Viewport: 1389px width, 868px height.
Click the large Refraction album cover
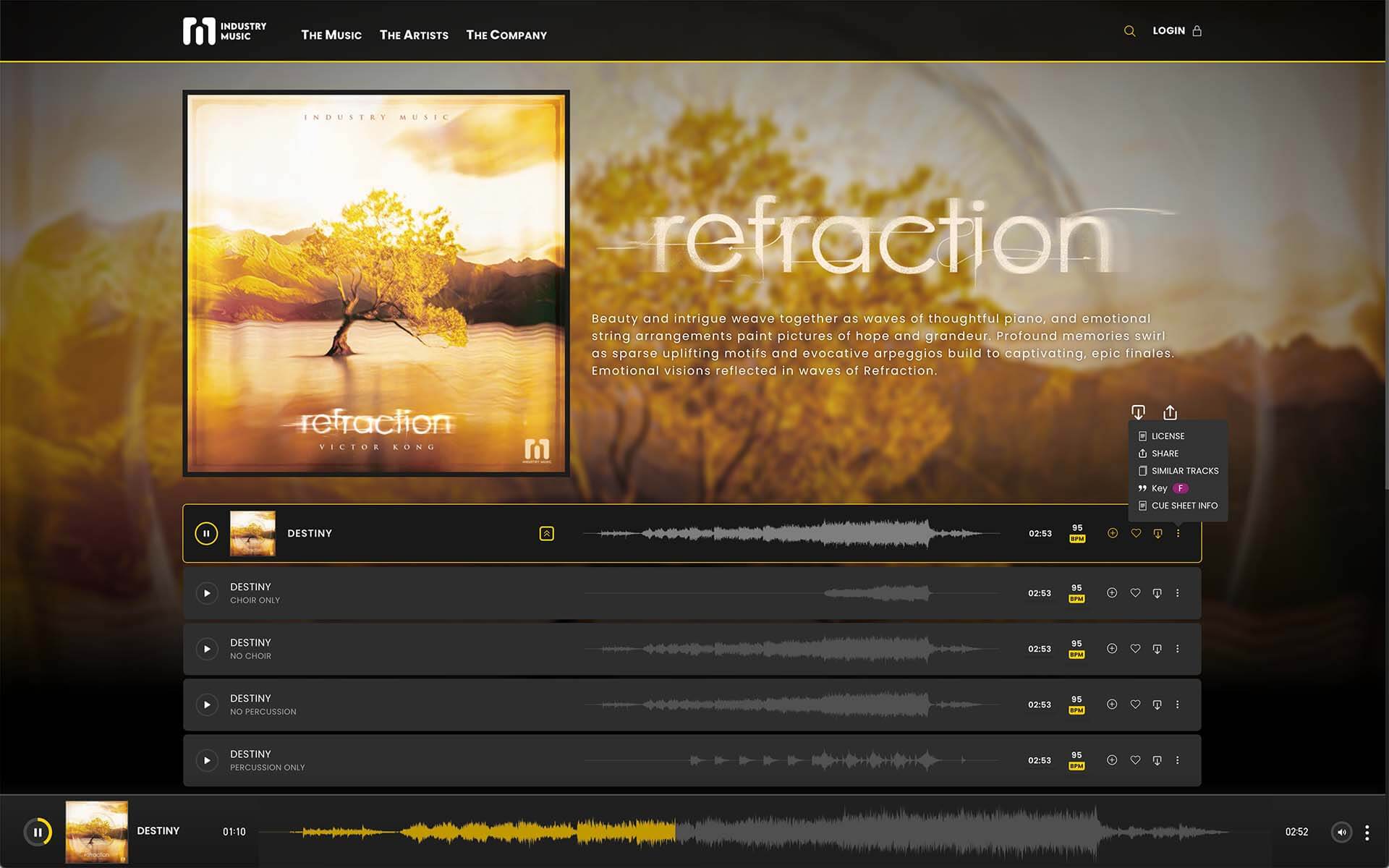click(376, 284)
